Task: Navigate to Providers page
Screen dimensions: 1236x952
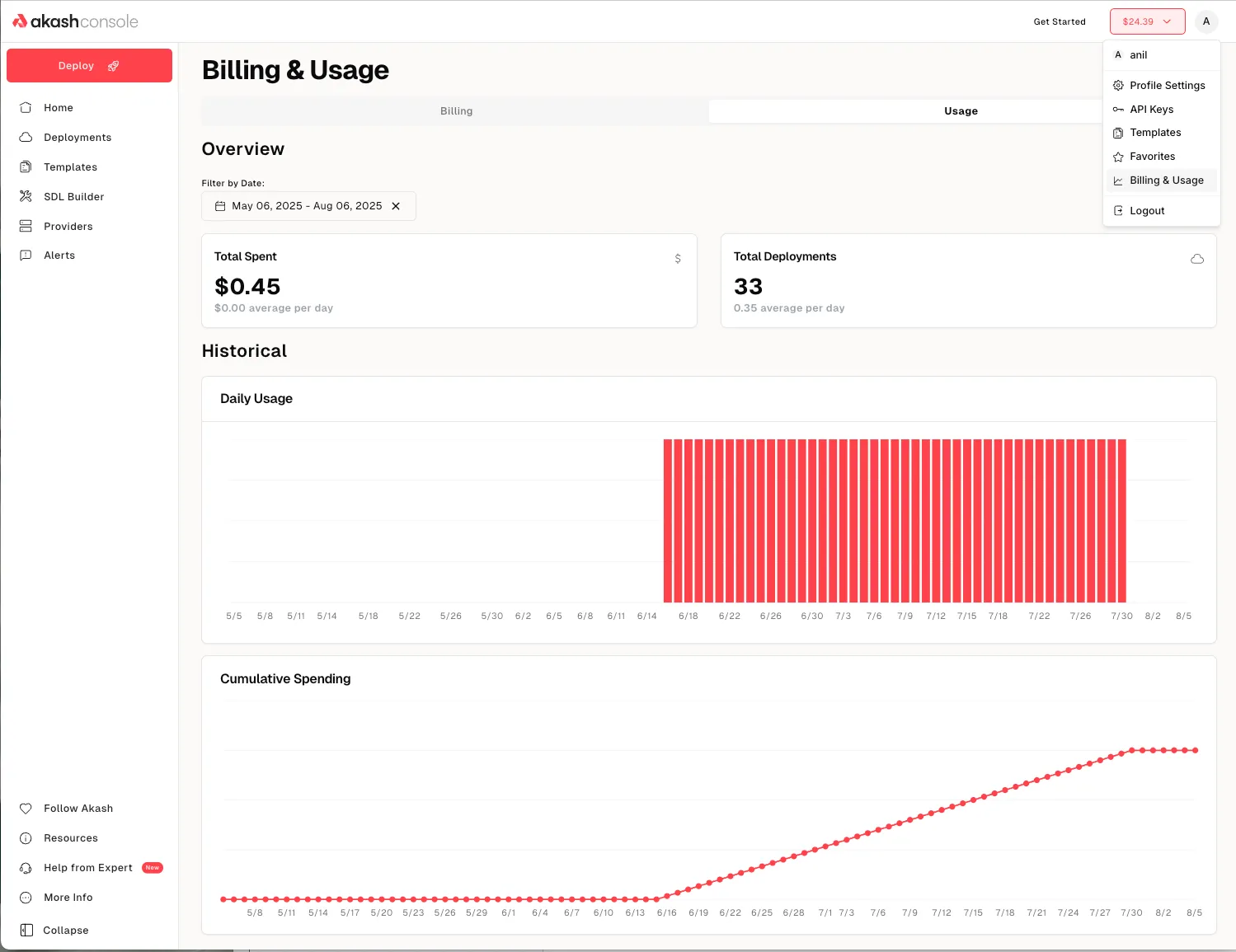Action: click(x=68, y=227)
